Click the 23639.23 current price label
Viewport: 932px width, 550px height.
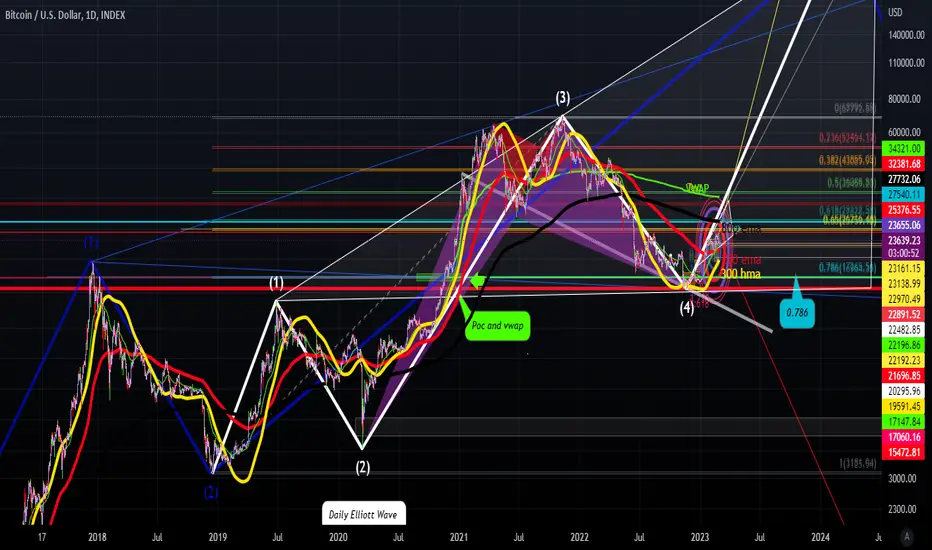[903, 240]
